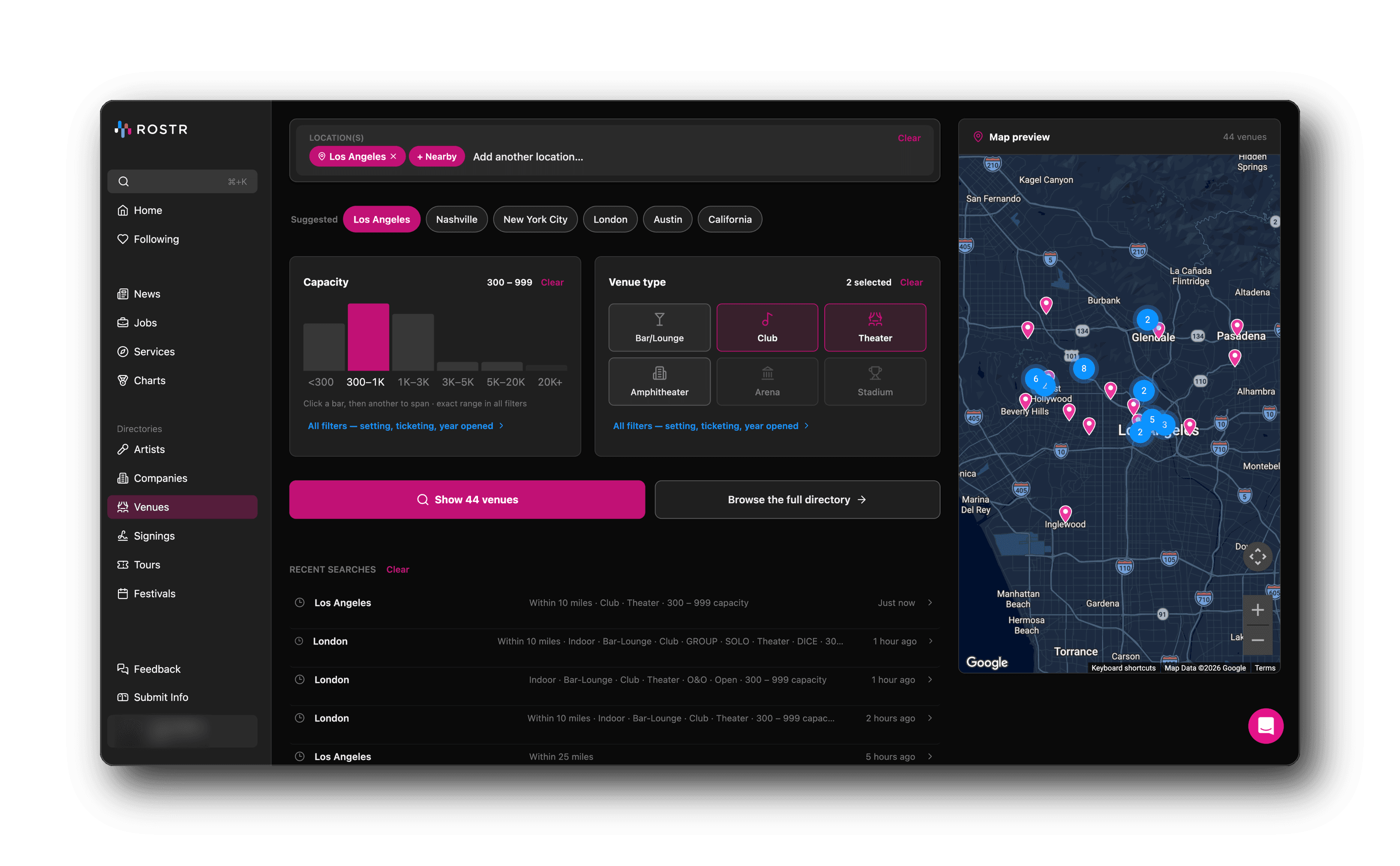
Task: Click the map zoom in plus button
Action: (x=1257, y=609)
